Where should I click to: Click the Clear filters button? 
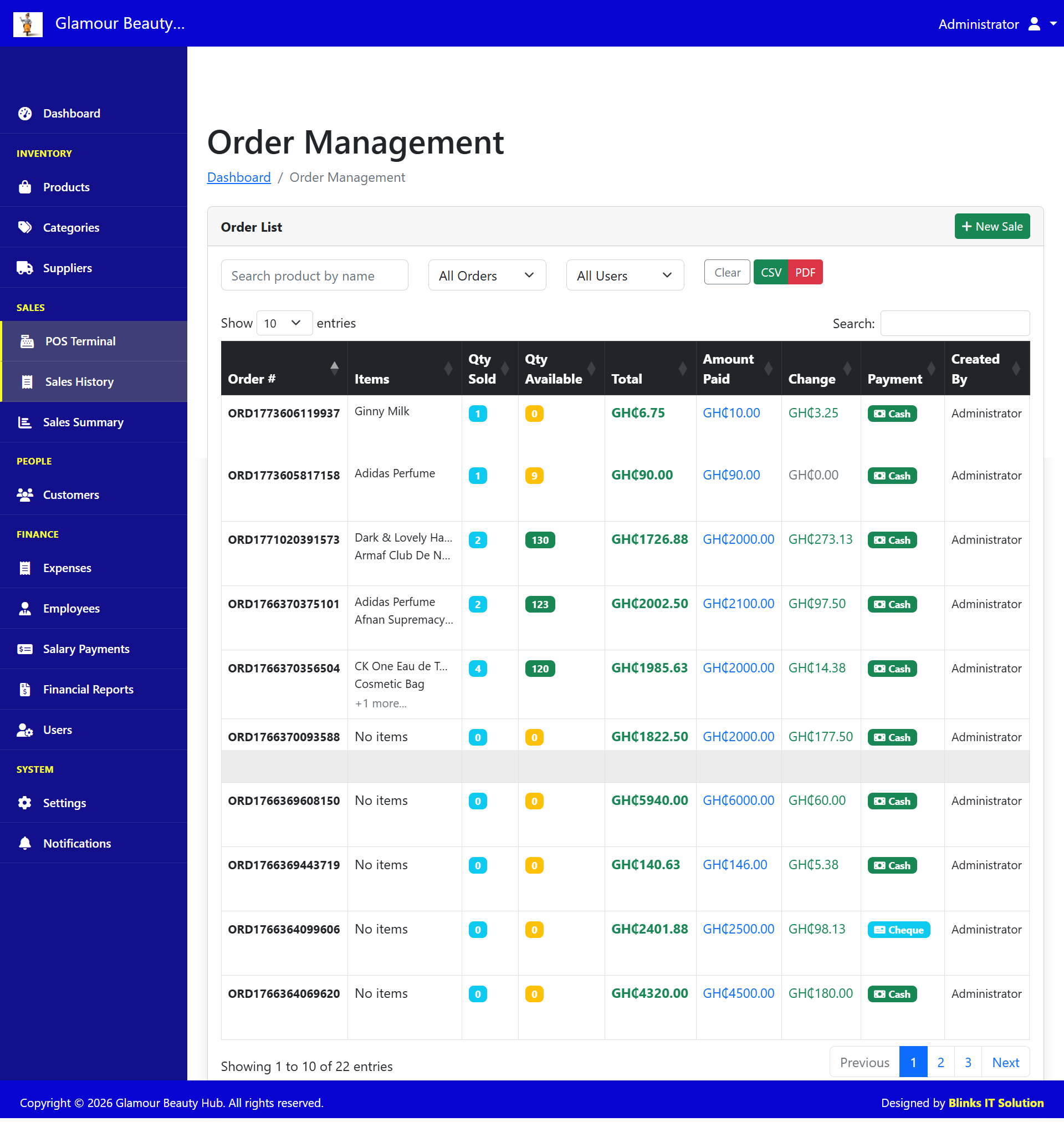[727, 272]
